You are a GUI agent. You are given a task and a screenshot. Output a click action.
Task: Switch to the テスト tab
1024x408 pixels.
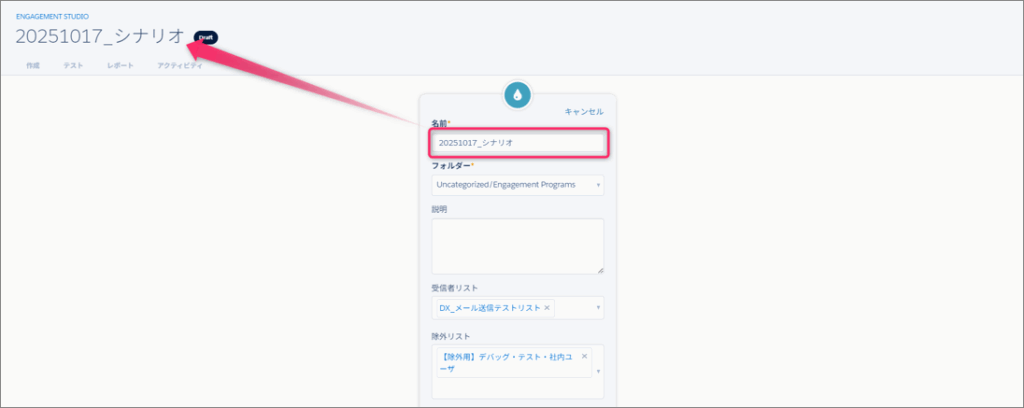(x=73, y=65)
